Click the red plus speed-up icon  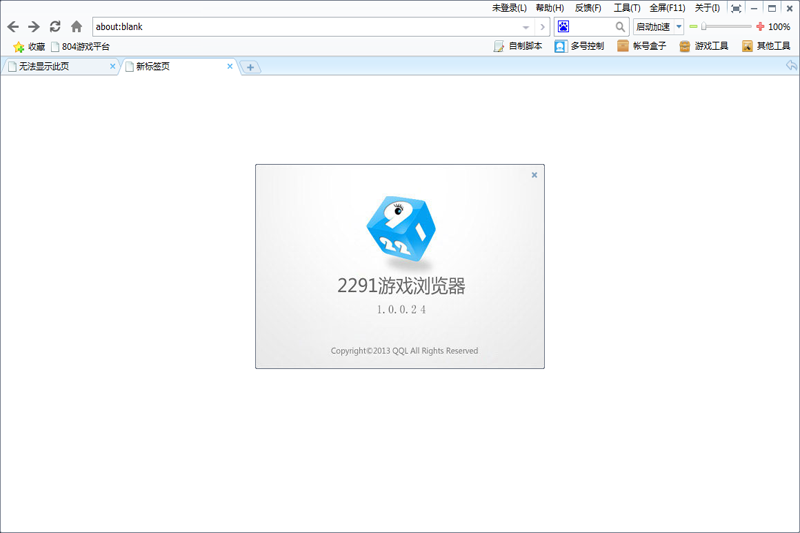pos(760,27)
